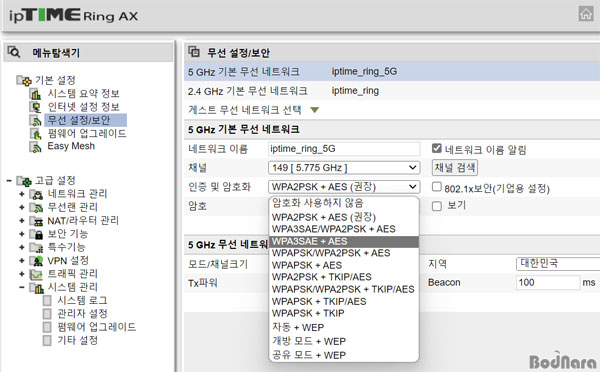Choose 개방 모드 + WEP option

tap(344, 341)
